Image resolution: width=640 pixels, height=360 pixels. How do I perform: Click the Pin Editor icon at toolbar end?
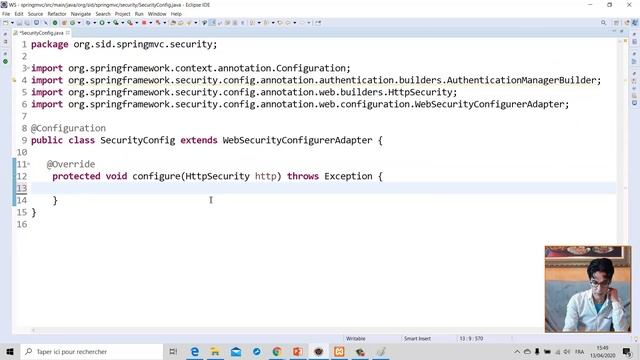[318, 23]
